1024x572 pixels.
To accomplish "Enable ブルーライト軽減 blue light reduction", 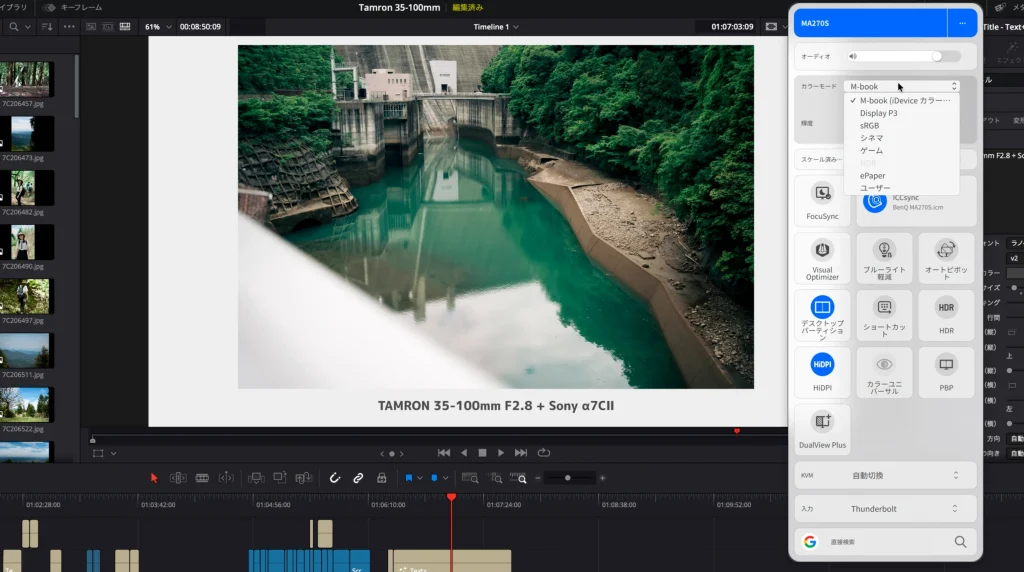I will click(x=884, y=258).
